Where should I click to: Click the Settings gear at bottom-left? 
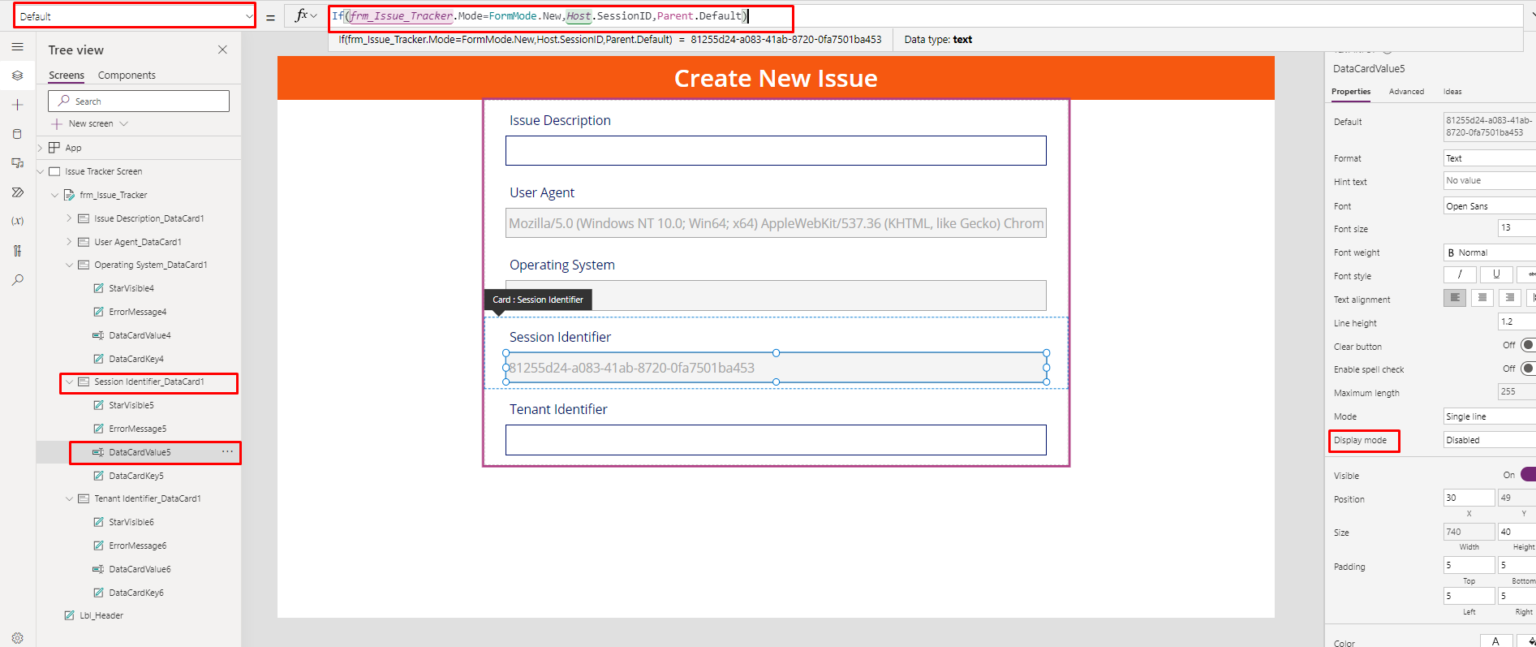(17, 637)
